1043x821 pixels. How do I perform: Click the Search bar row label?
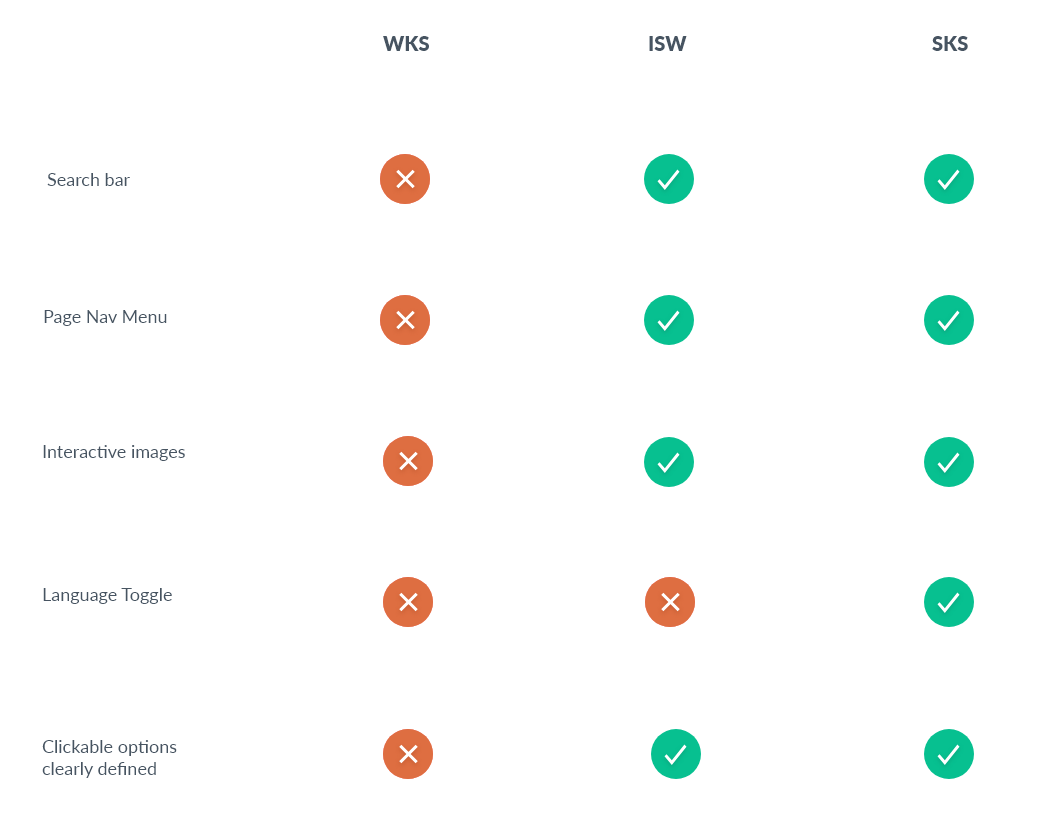pos(89,180)
